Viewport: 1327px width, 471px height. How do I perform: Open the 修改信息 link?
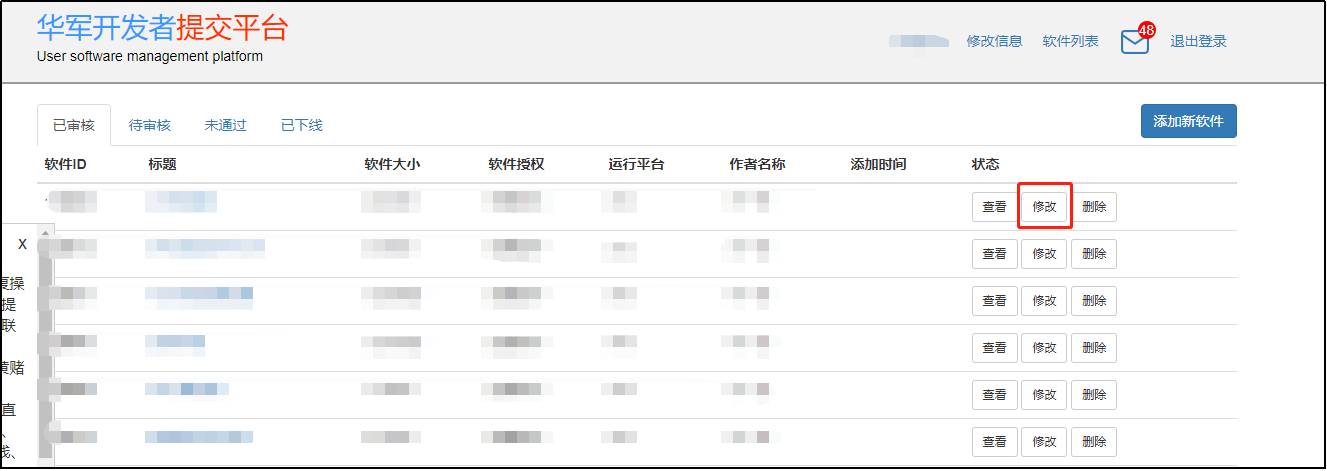tap(994, 41)
